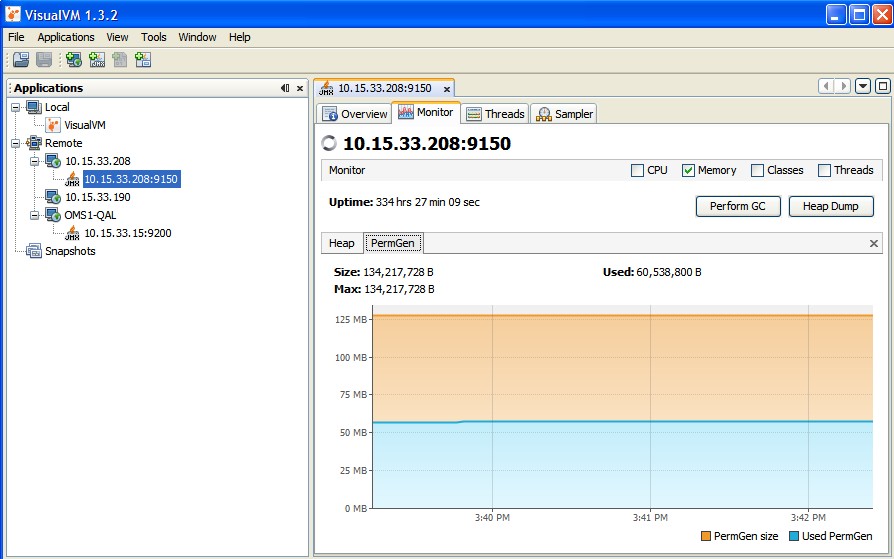Screen dimensions: 894x559
Task: Uncheck the Memory monitor checkbox
Action: 688,170
